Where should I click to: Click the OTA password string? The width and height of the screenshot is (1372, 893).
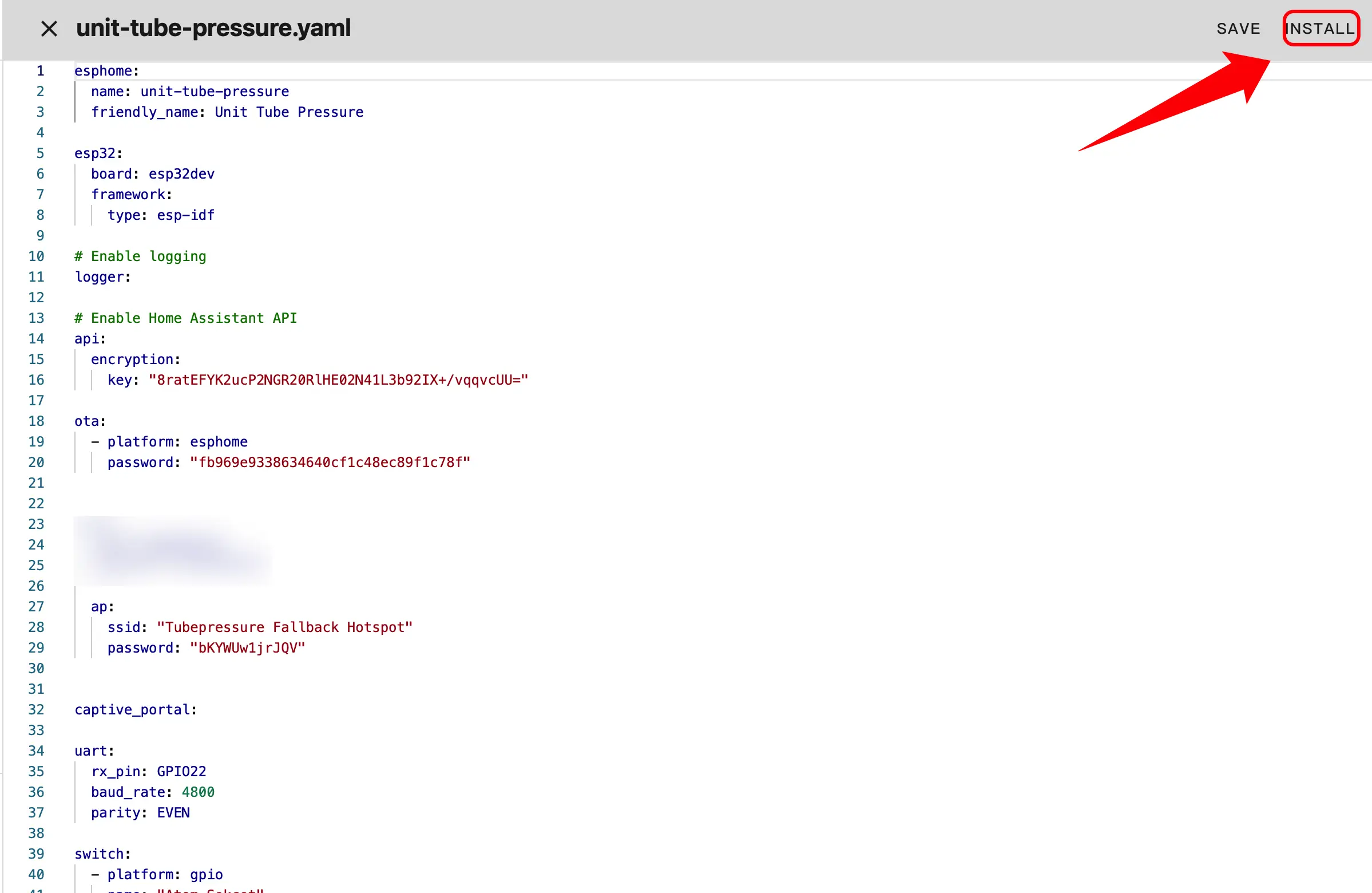pos(330,463)
